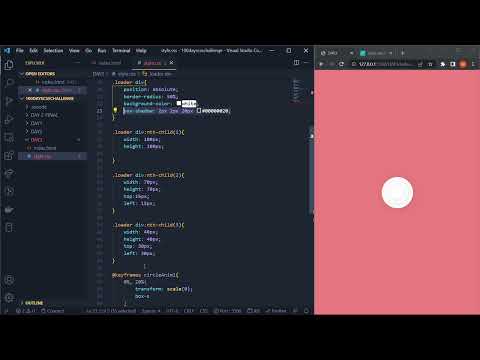
Task: Click the .loader div breadcrumb segment
Action: pyautogui.click(x=157, y=74)
